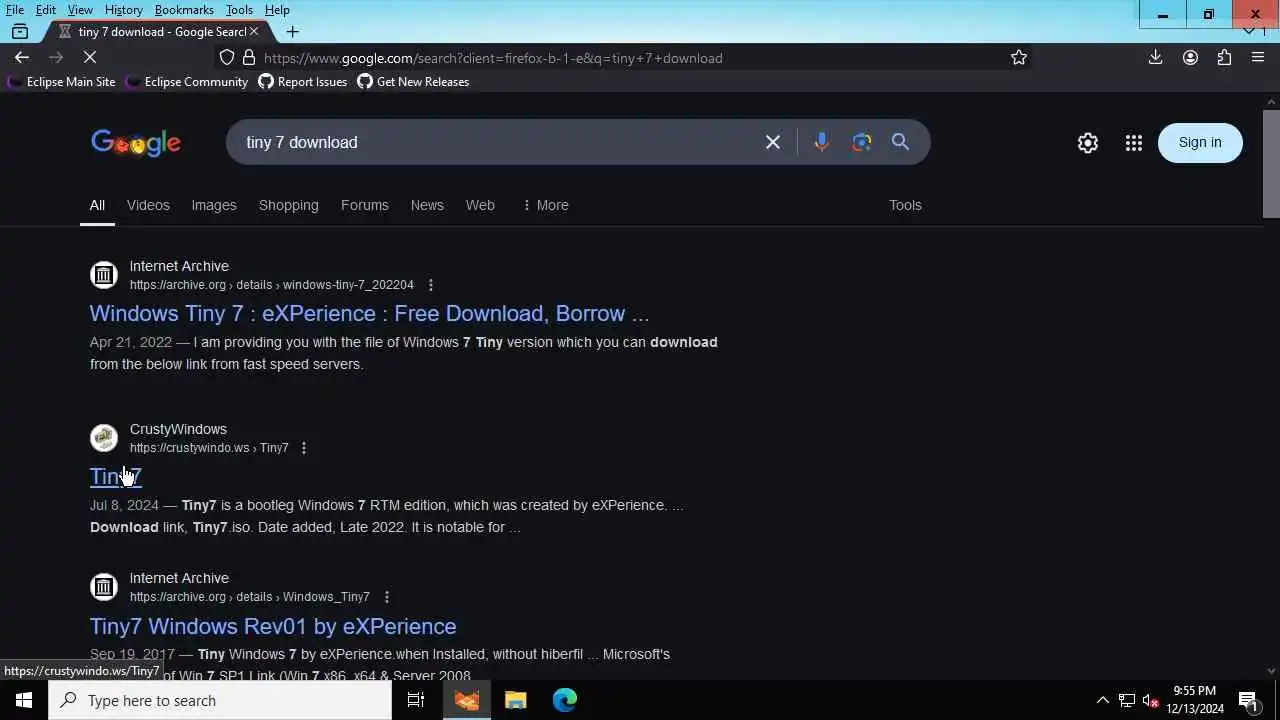Close the tiny 7 download tab

(254, 32)
